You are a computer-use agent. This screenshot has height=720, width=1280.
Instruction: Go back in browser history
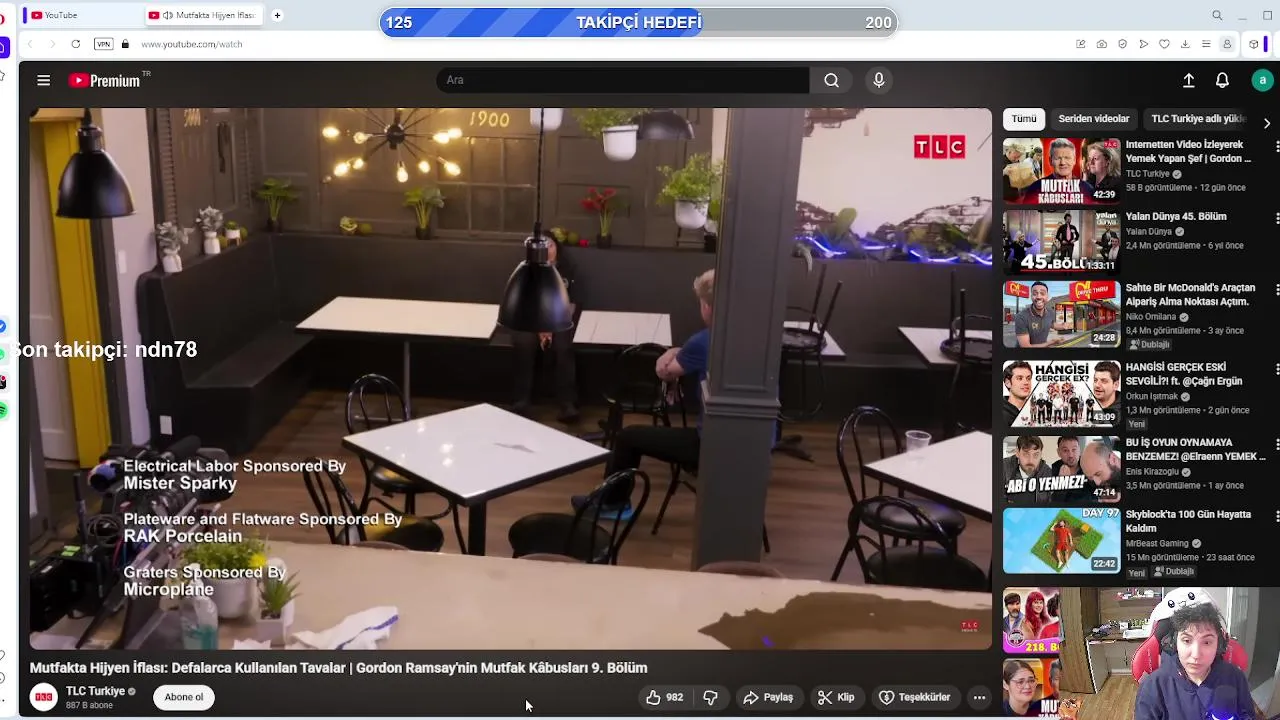coord(29,44)
